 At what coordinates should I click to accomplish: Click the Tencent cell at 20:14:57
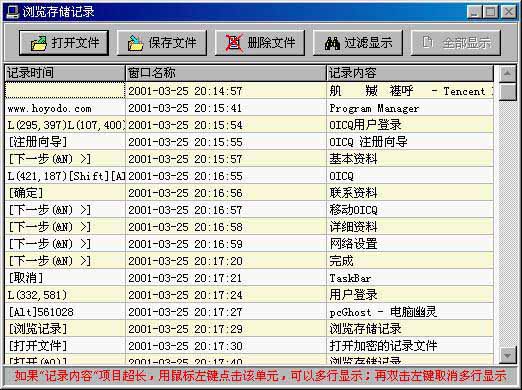pos(410,91)
